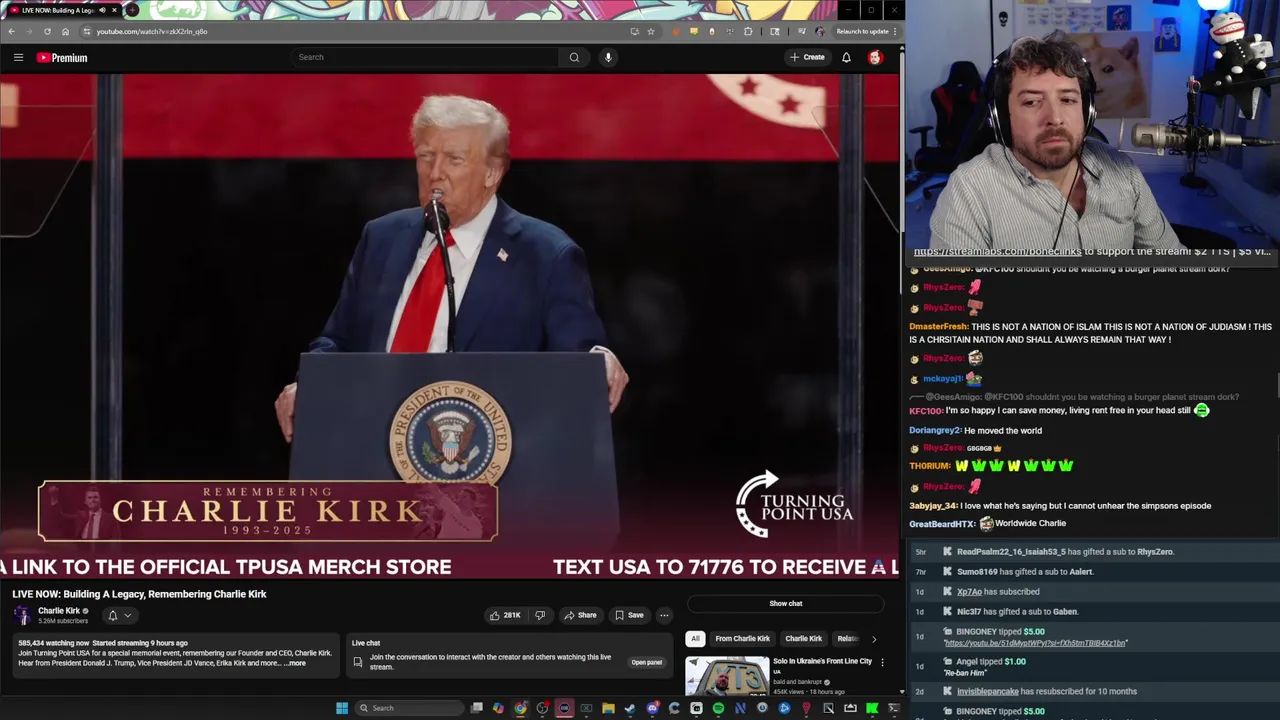Bookmark this page with the star icon
The width and height of the screenshot is (1280, 720).
point(651,31)
